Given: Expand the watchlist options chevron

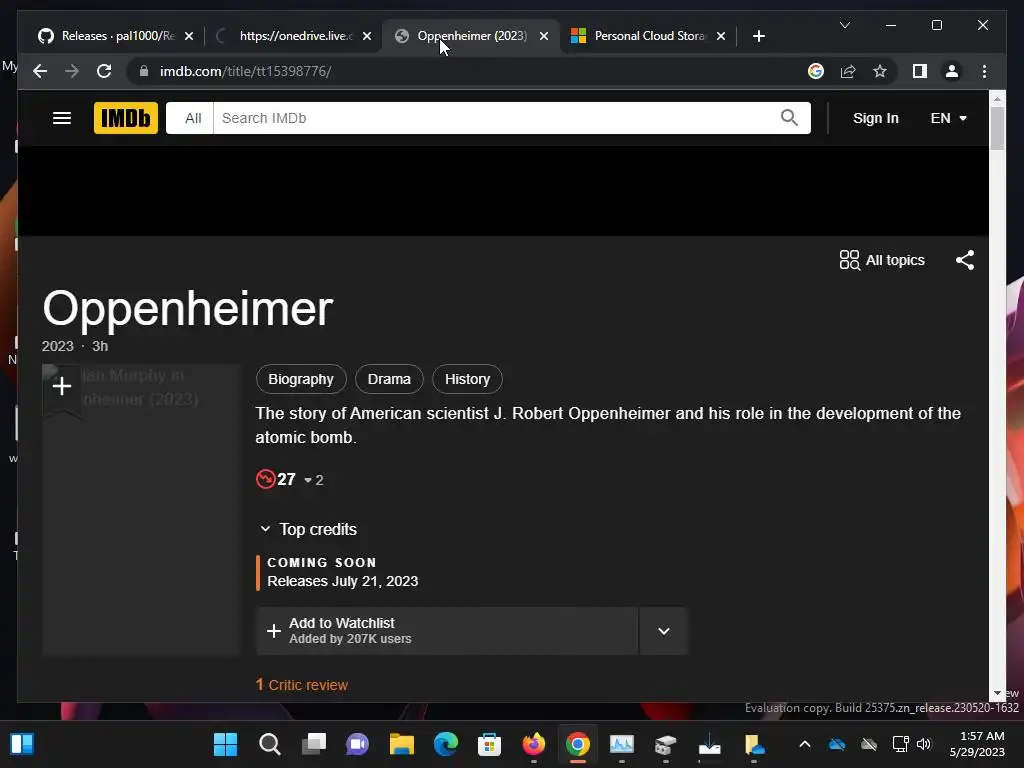Looking at the screenshot, I should 664,631.
